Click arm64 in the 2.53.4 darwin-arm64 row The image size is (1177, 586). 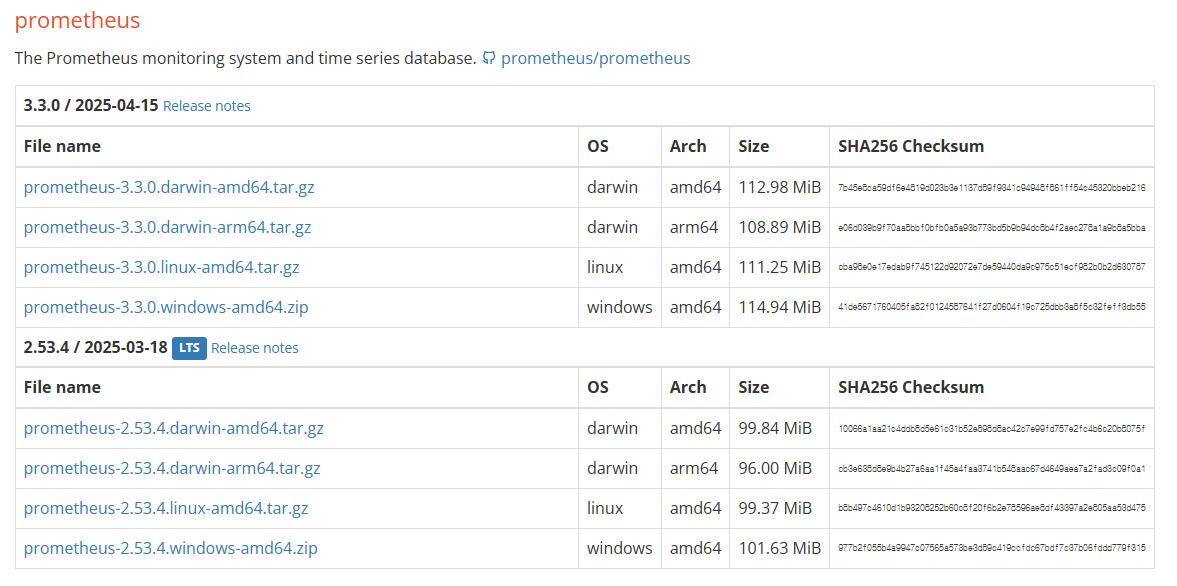click(x=694, y=468)
